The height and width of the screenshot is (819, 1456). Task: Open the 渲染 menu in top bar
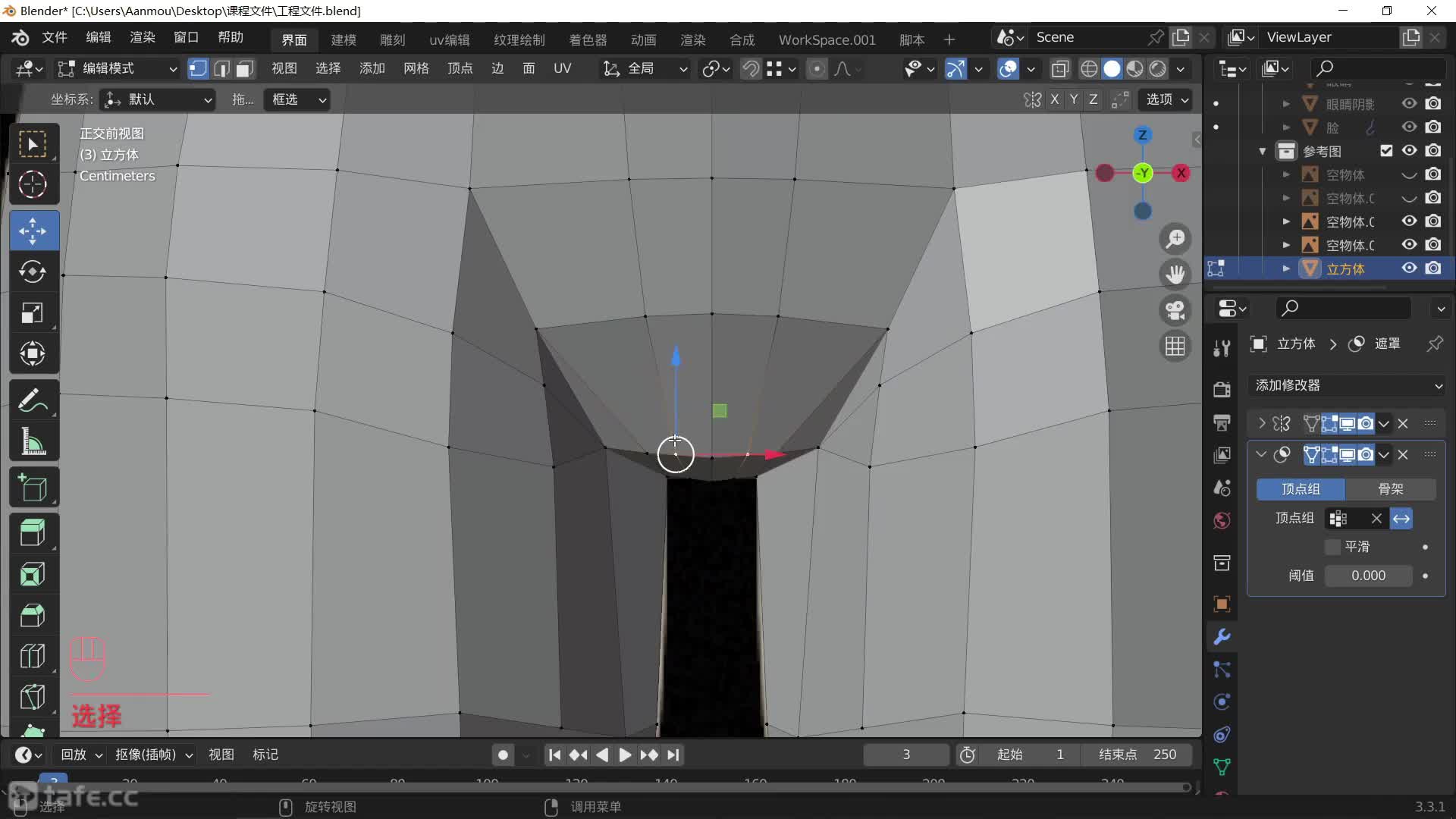(142, 38)
